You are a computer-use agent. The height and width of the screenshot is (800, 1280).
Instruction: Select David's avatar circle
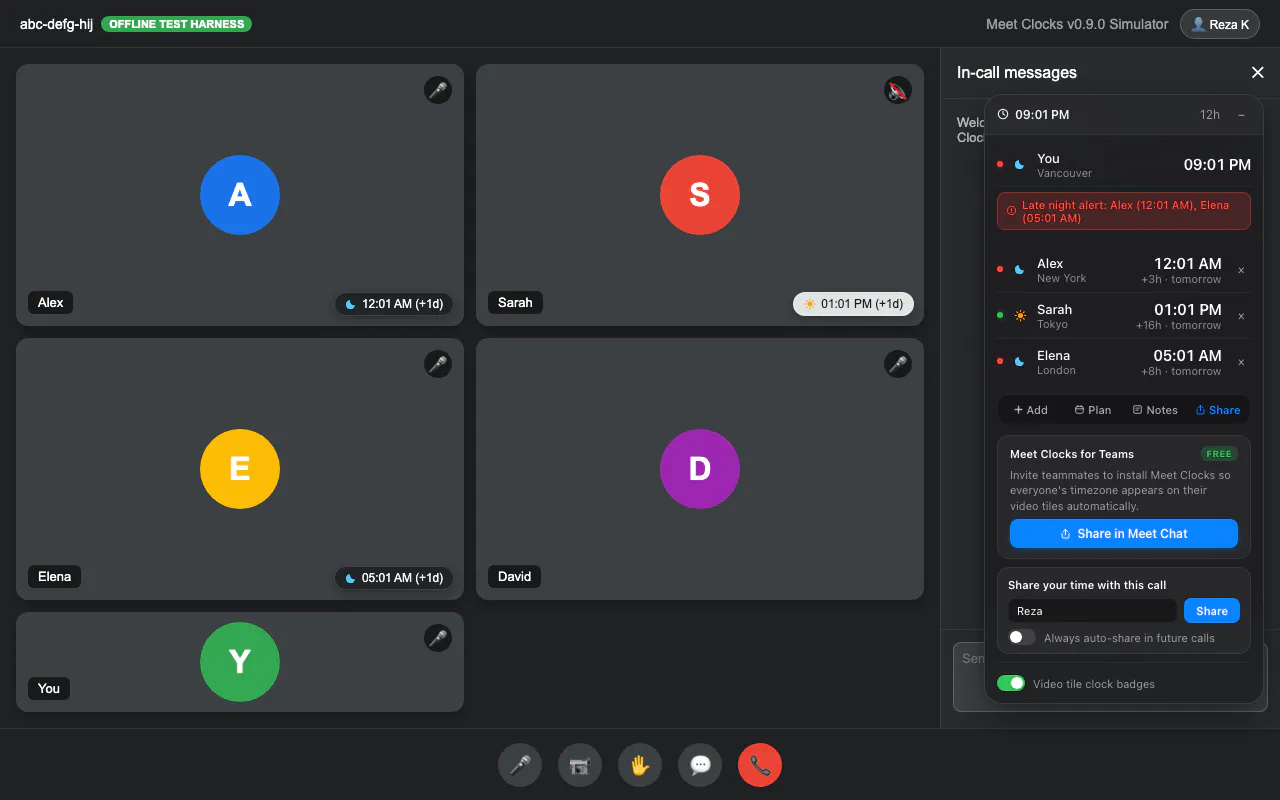point(700,468)
